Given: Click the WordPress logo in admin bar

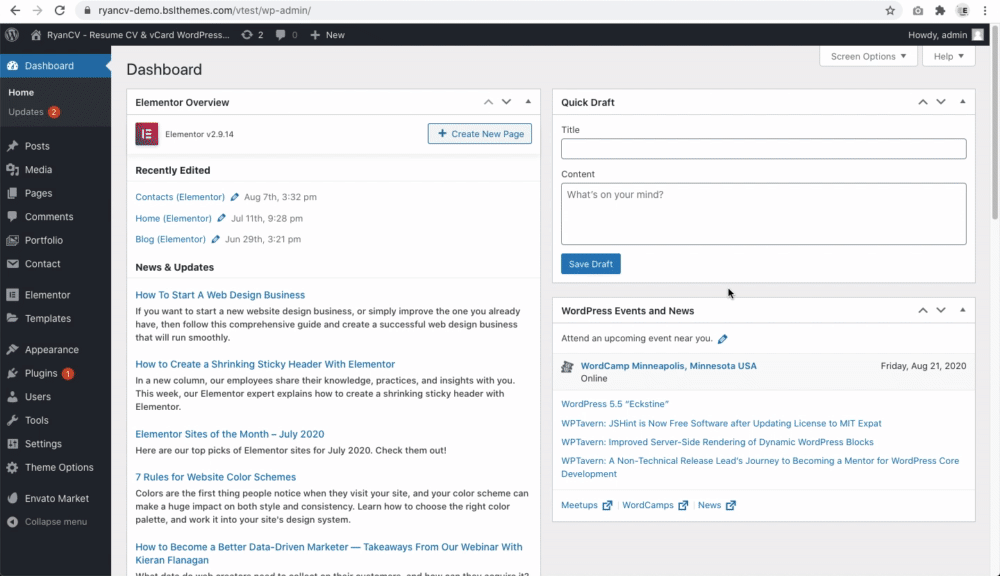Looking at the screenshot, I should 11,35.
